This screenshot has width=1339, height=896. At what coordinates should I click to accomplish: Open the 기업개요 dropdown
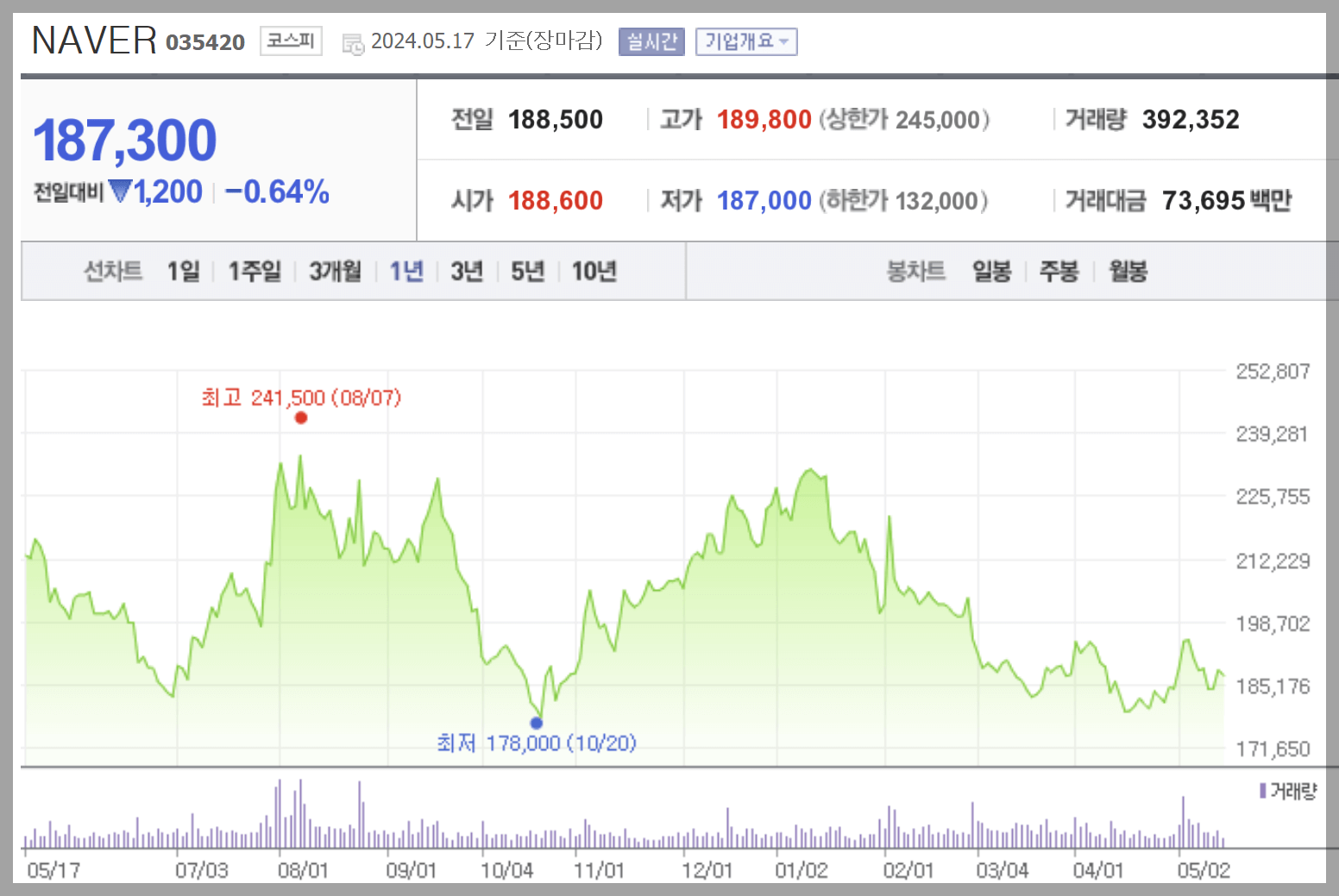coord(746,41)
